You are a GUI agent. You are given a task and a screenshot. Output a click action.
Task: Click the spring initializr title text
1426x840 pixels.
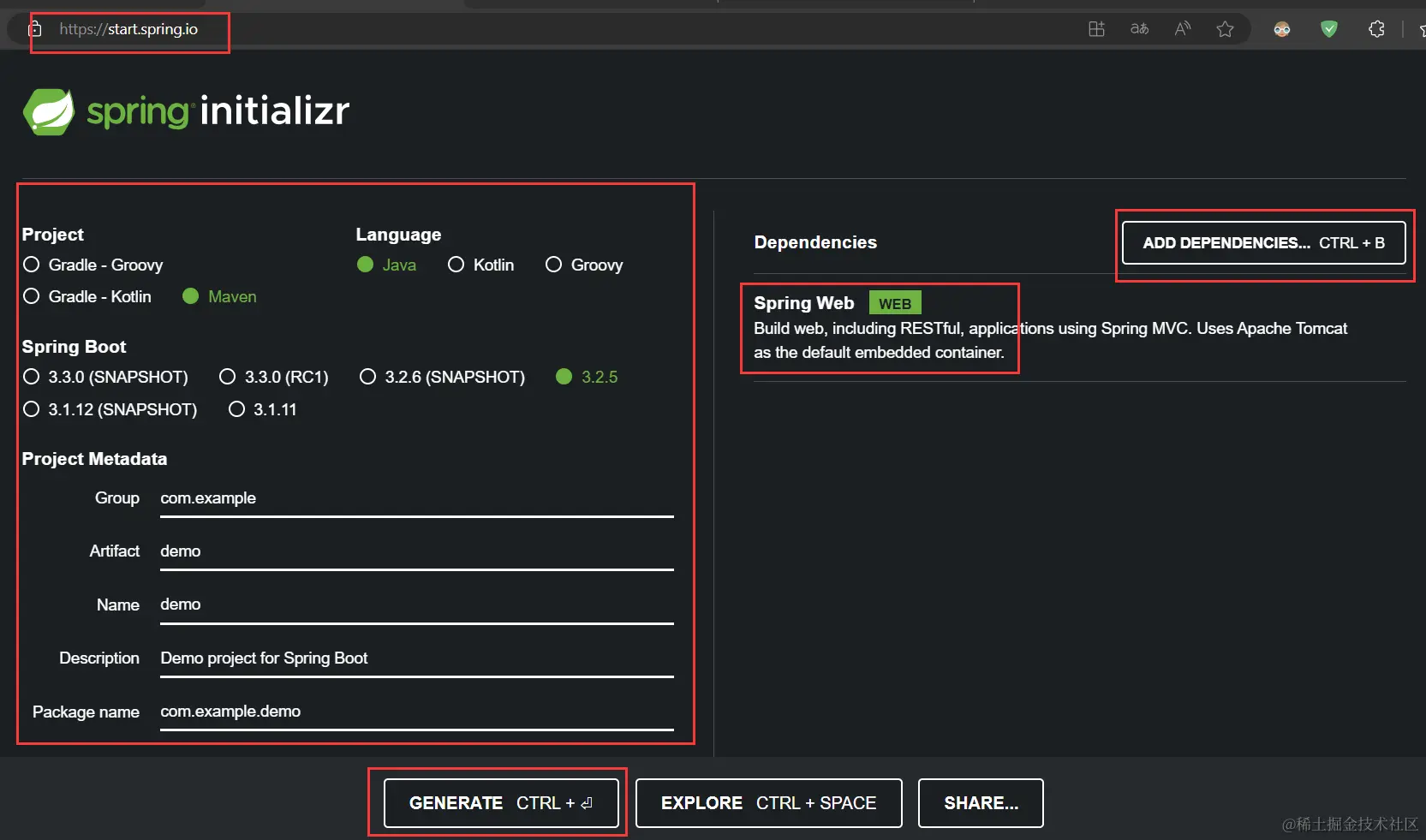tap(218, 111)
